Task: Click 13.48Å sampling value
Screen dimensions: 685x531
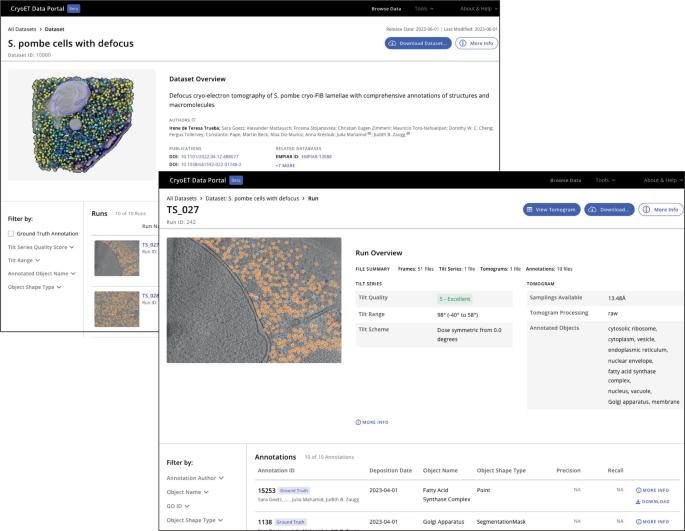Action: point(616,298)
